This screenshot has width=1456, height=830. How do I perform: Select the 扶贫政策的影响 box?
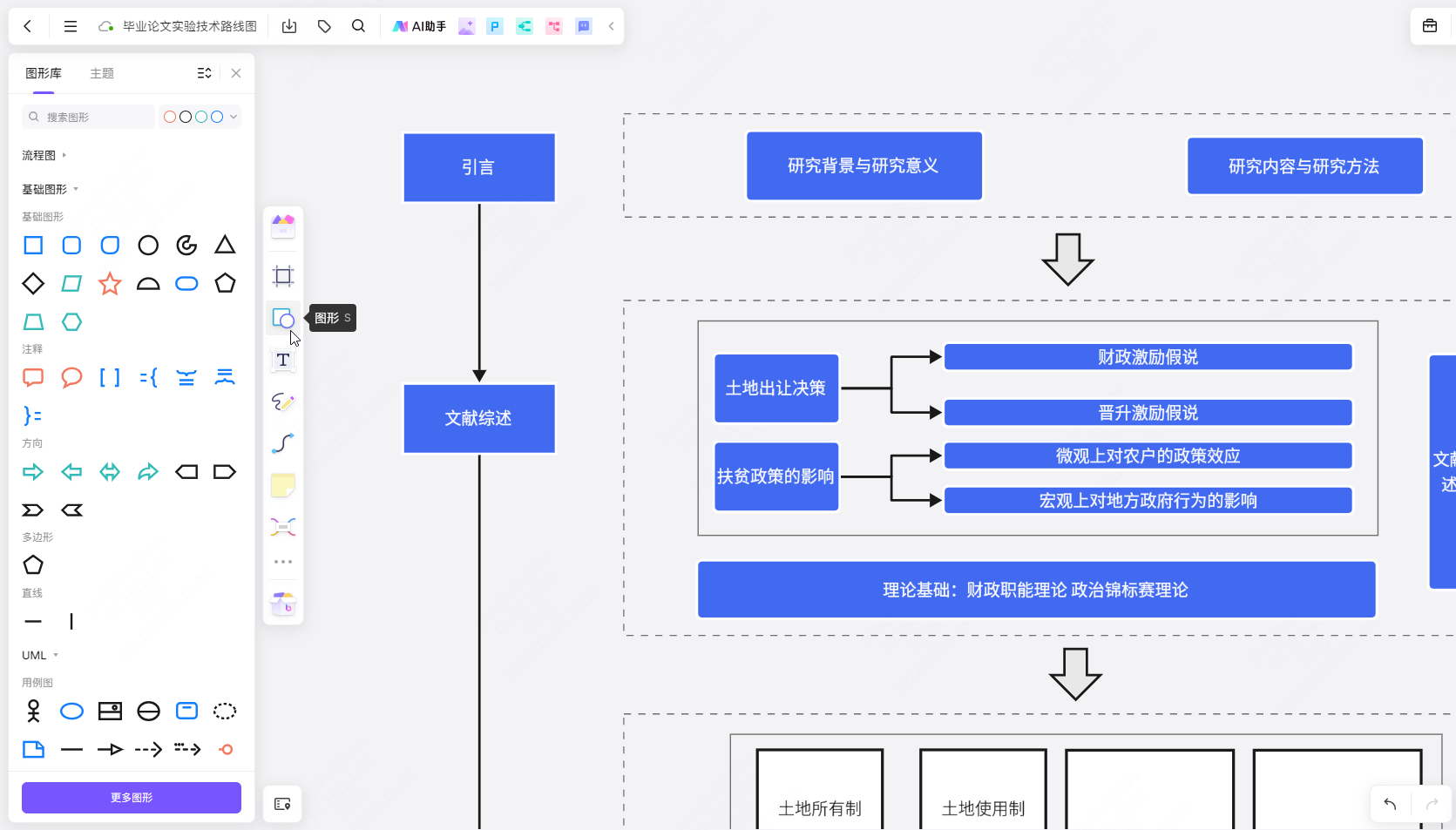pyautogui.click(x=776, y=476)
